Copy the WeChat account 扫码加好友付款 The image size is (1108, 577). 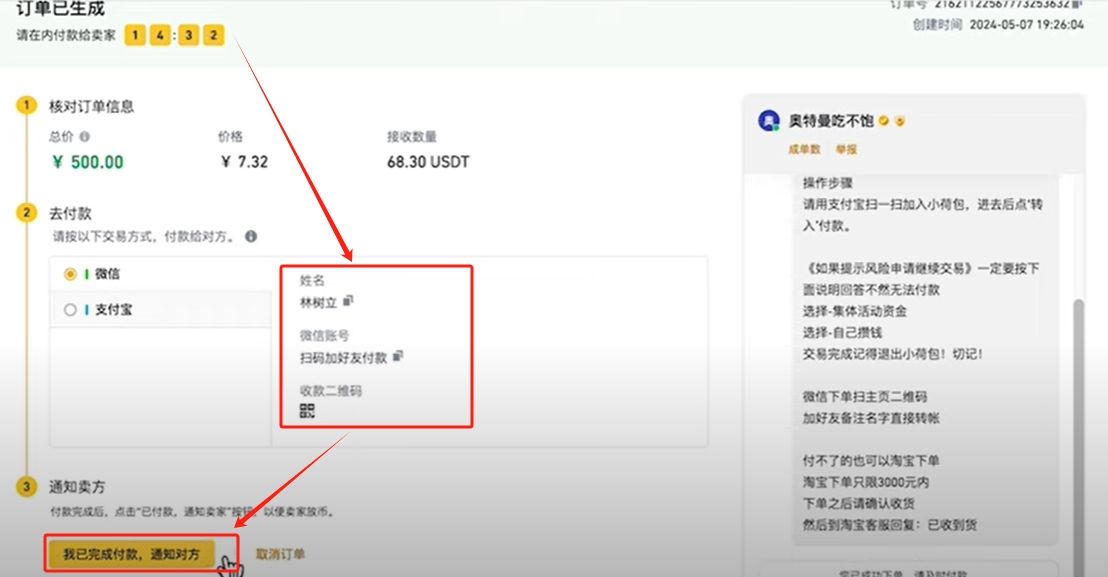[398, 355]
